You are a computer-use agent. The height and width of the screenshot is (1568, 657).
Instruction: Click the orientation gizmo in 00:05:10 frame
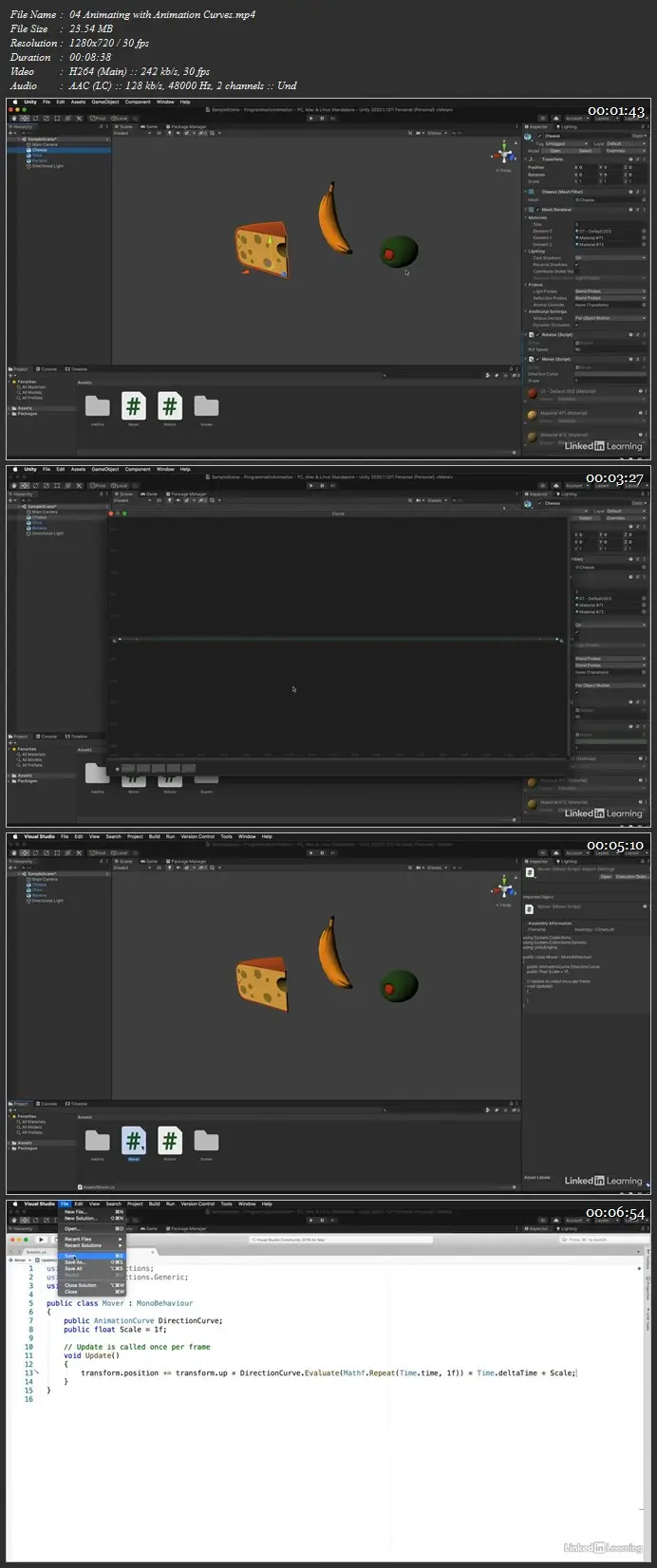pos(504,888)
